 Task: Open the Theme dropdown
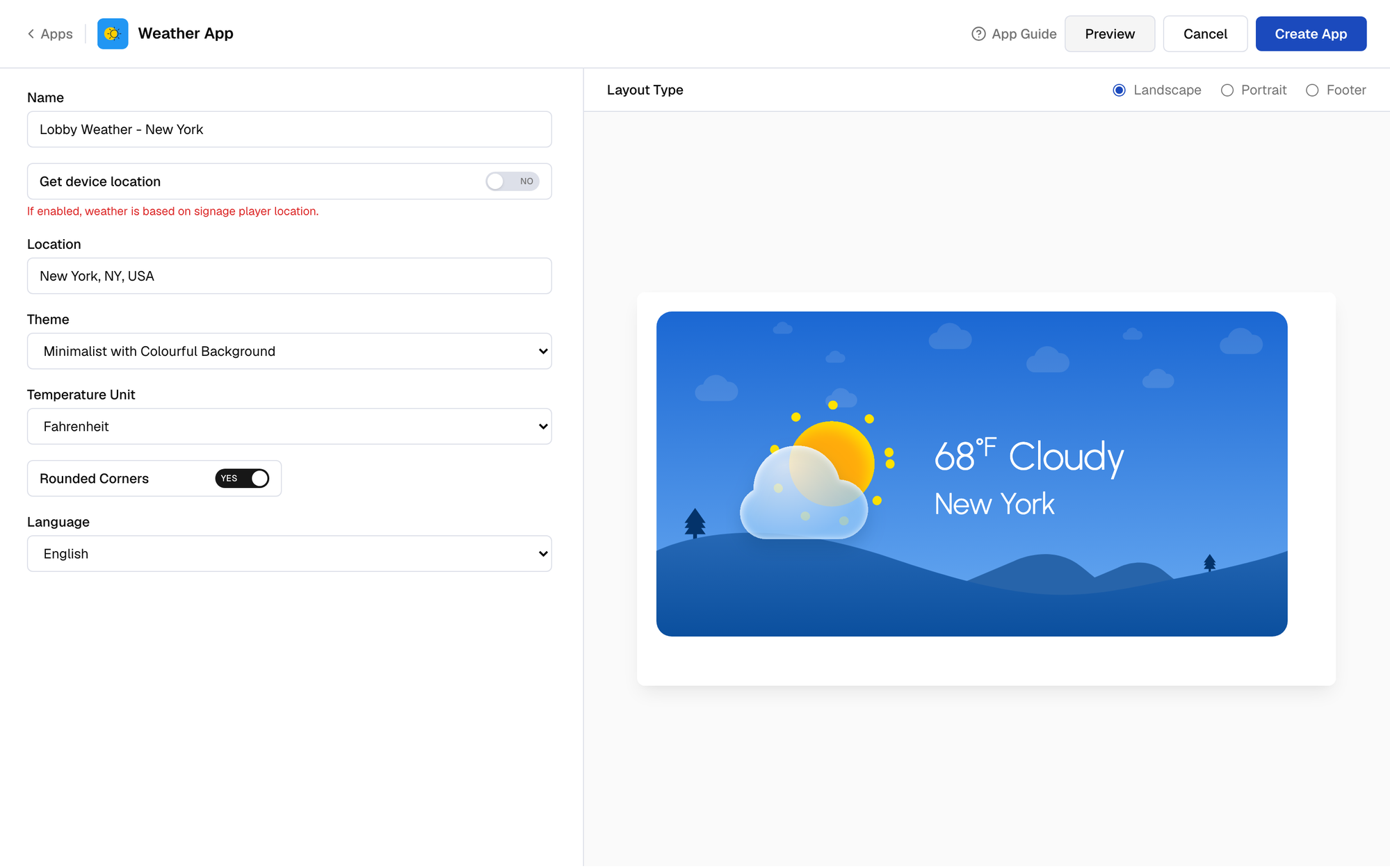pyautogui.click(x=289, y=351)
